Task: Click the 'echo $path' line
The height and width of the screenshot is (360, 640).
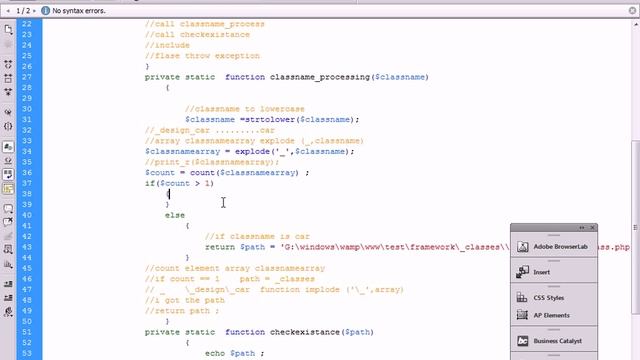Action: point(235,353)
